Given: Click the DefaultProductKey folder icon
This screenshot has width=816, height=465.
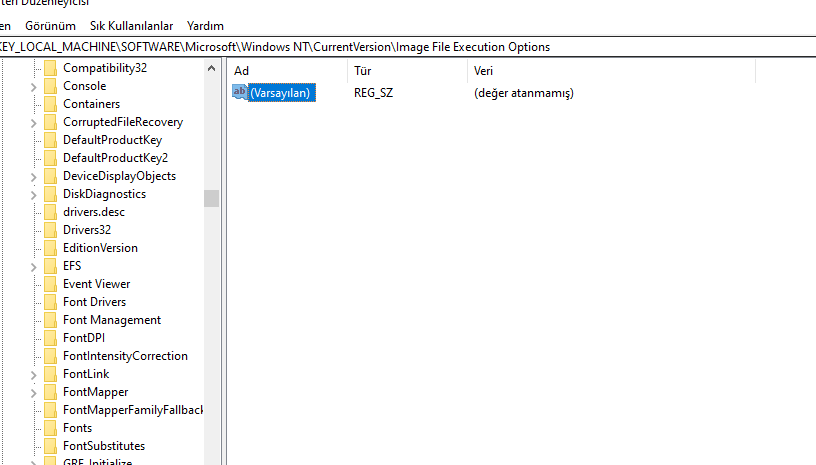Looking at the screenshot, I should tap(50, 140).
